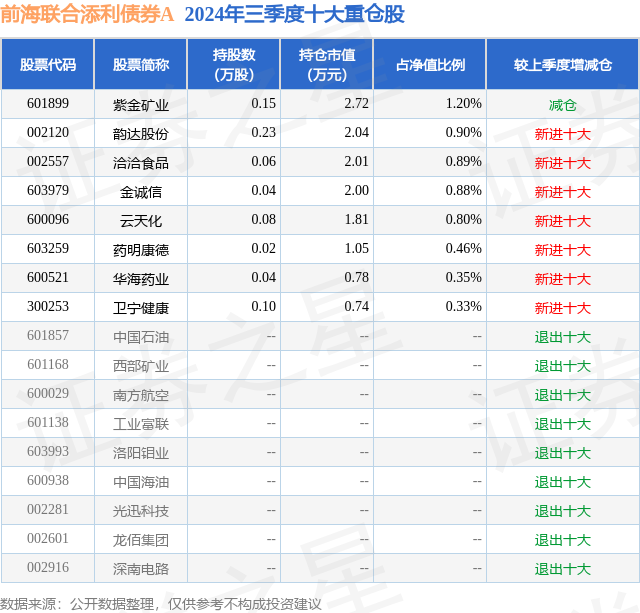The width and height of the screenshot is (640, 613).
Task: Click the 退出十大 status for 深南电路
Action: pyautogui.click(x=563, y=569)
